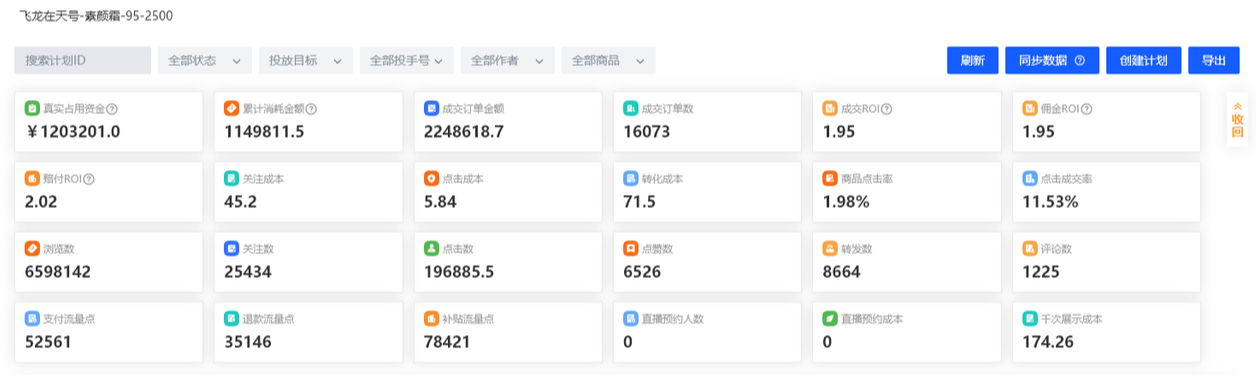
Task: Click the 点击数 green person icon
Action: (431, 248)
